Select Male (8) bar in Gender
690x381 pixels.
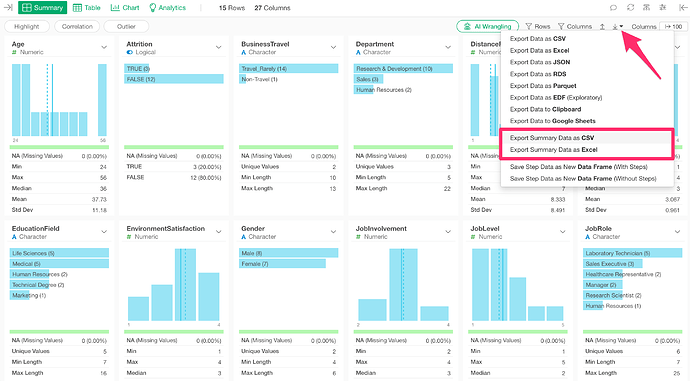[289, 253]
